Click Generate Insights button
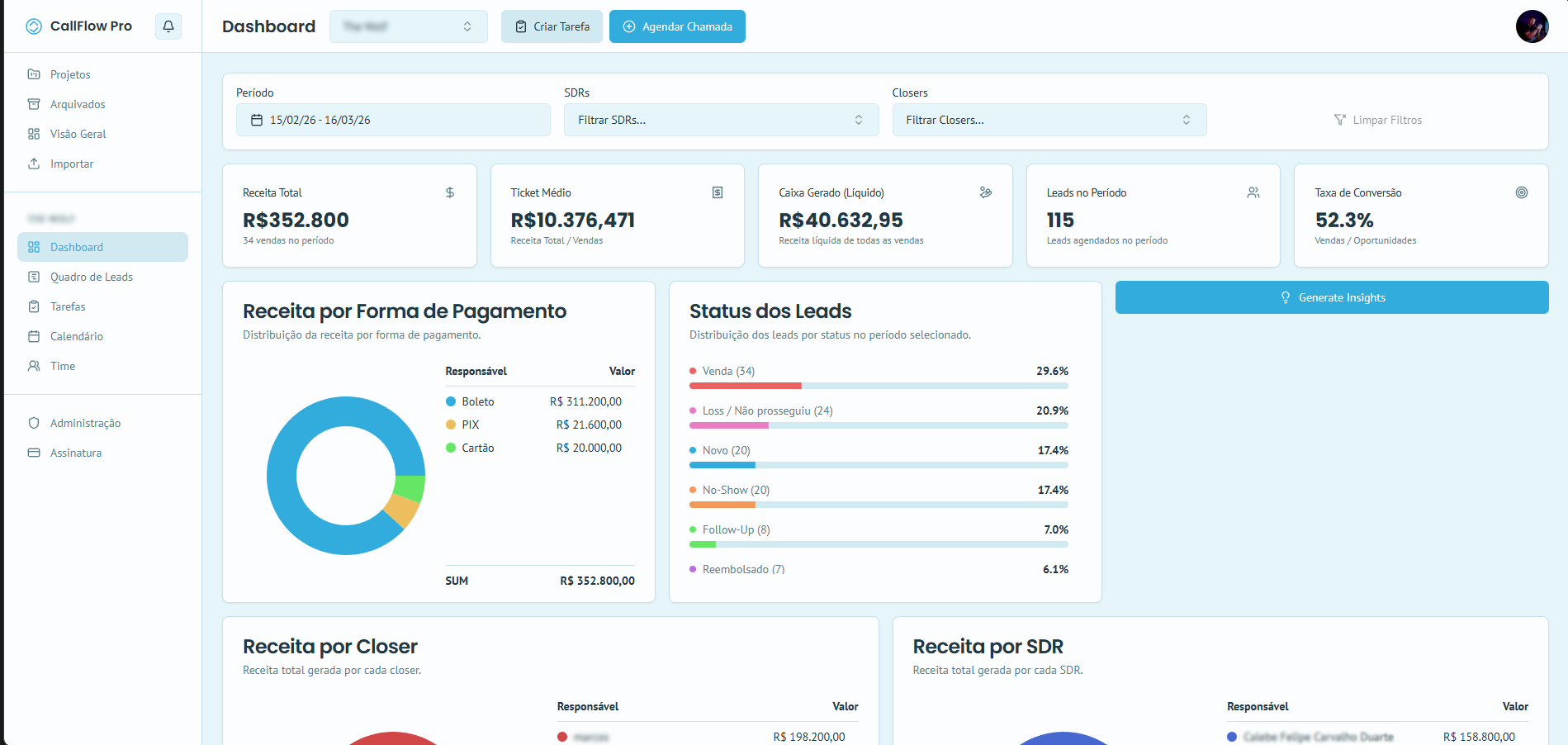The image size is (1568, 745). click(x=1332, y=297)
